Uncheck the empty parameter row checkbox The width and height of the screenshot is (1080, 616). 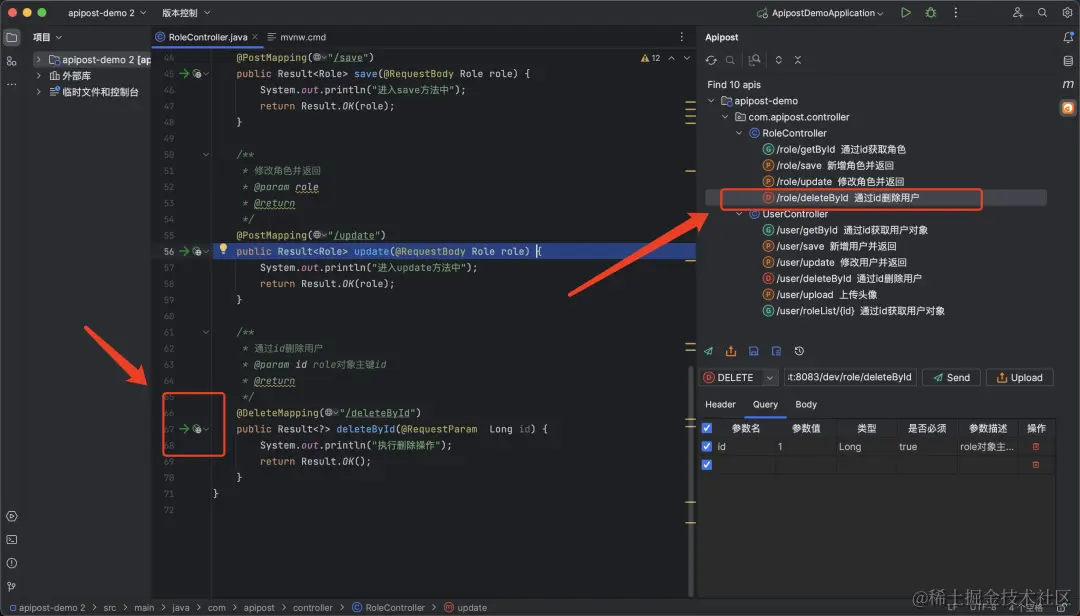(707, 465)
